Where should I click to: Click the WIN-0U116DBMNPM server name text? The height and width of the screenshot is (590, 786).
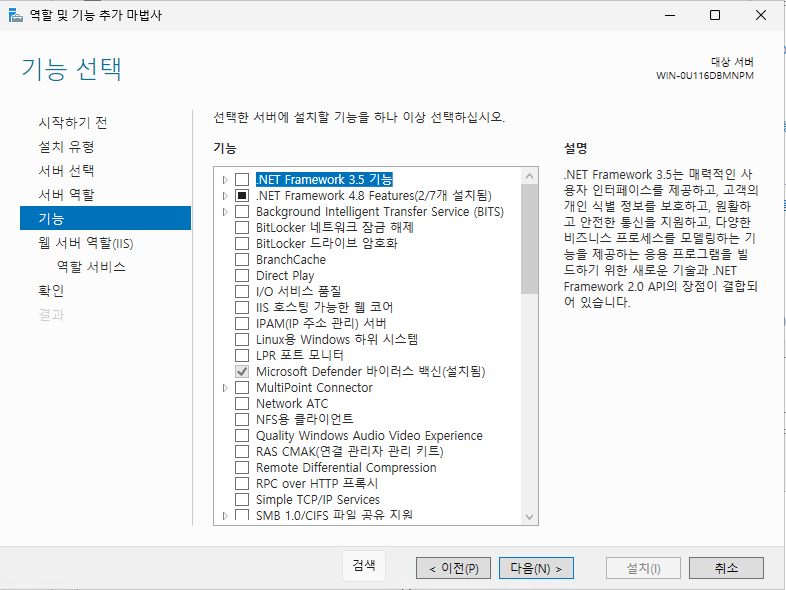pos(705,76)
